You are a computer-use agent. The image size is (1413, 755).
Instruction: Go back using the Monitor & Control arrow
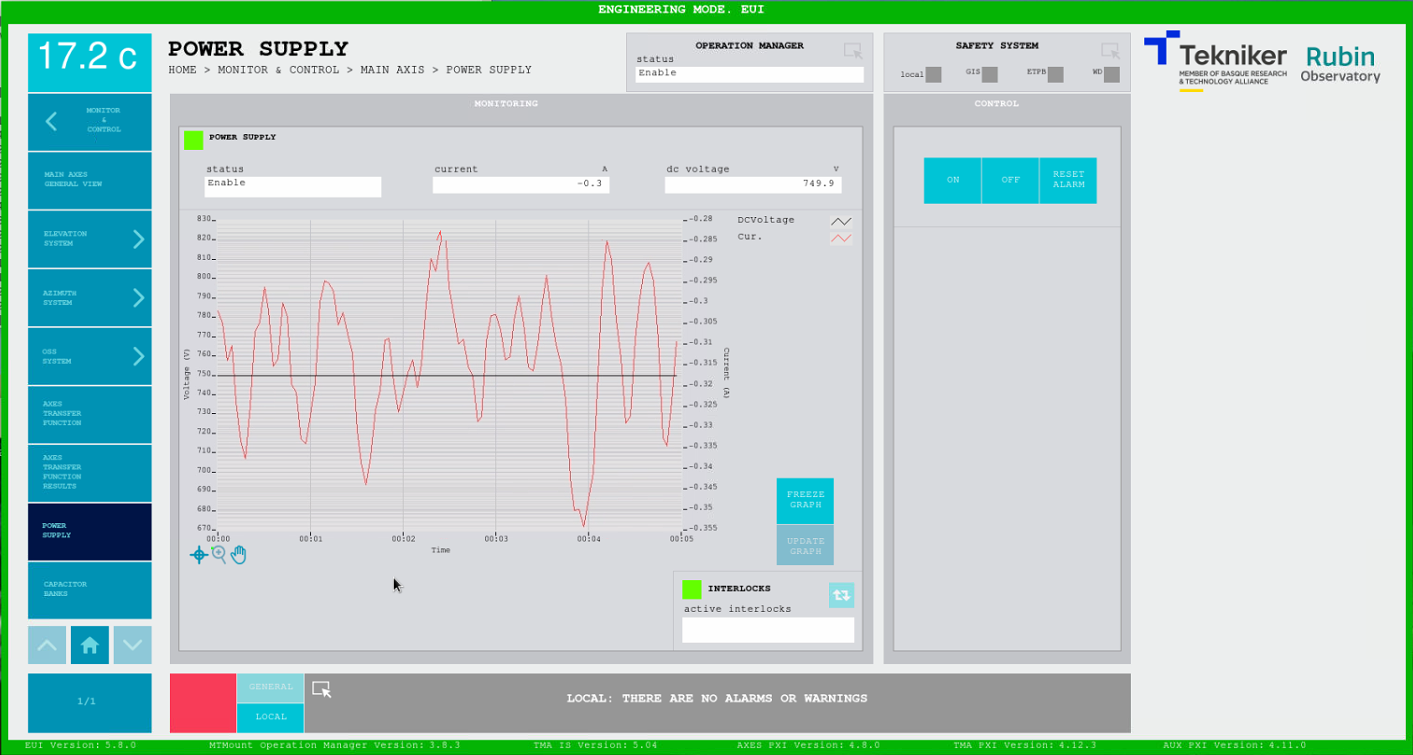click(52, 121)
